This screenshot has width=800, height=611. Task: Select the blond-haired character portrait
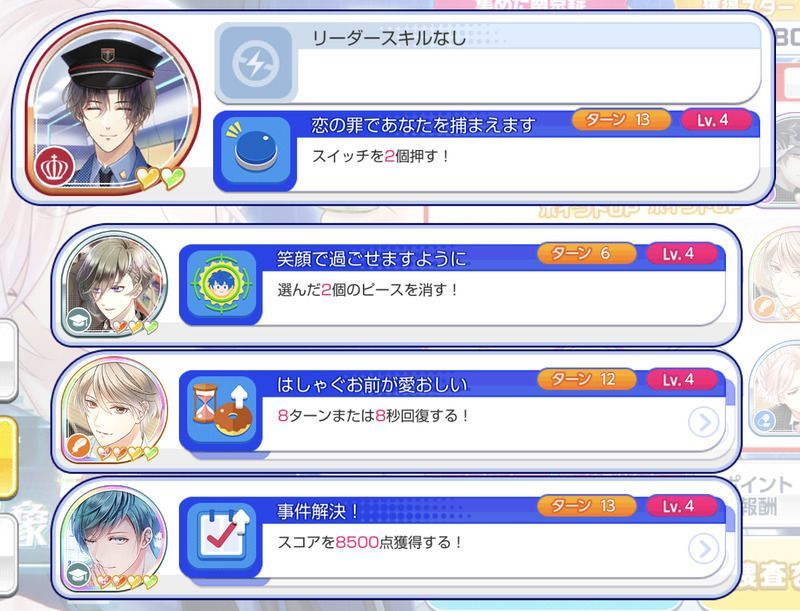[114, 411]
